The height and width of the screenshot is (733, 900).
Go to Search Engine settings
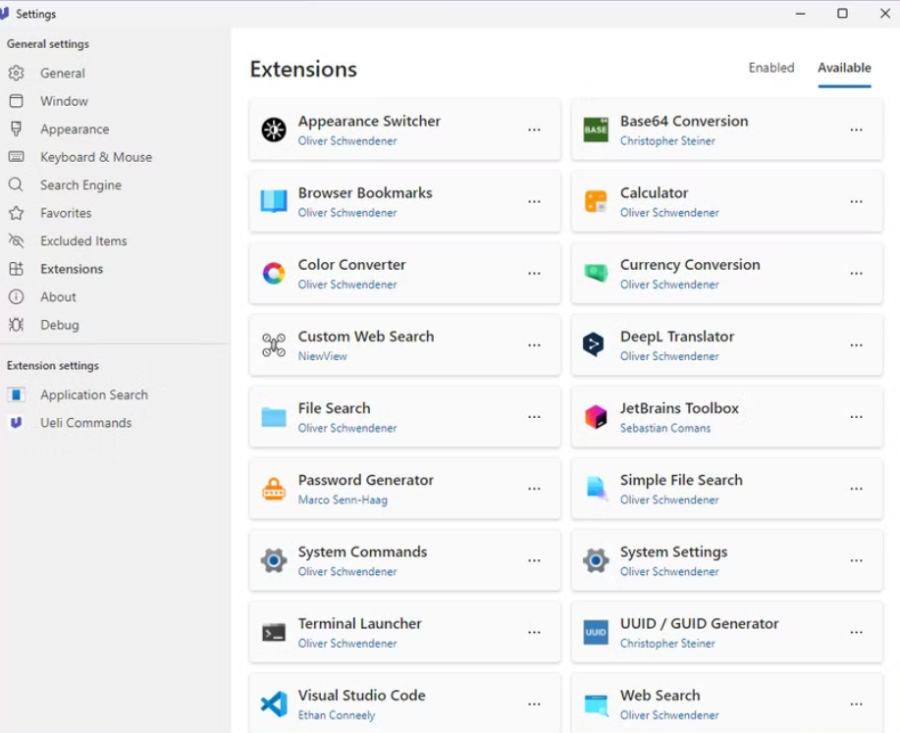(x=80, y=185)
